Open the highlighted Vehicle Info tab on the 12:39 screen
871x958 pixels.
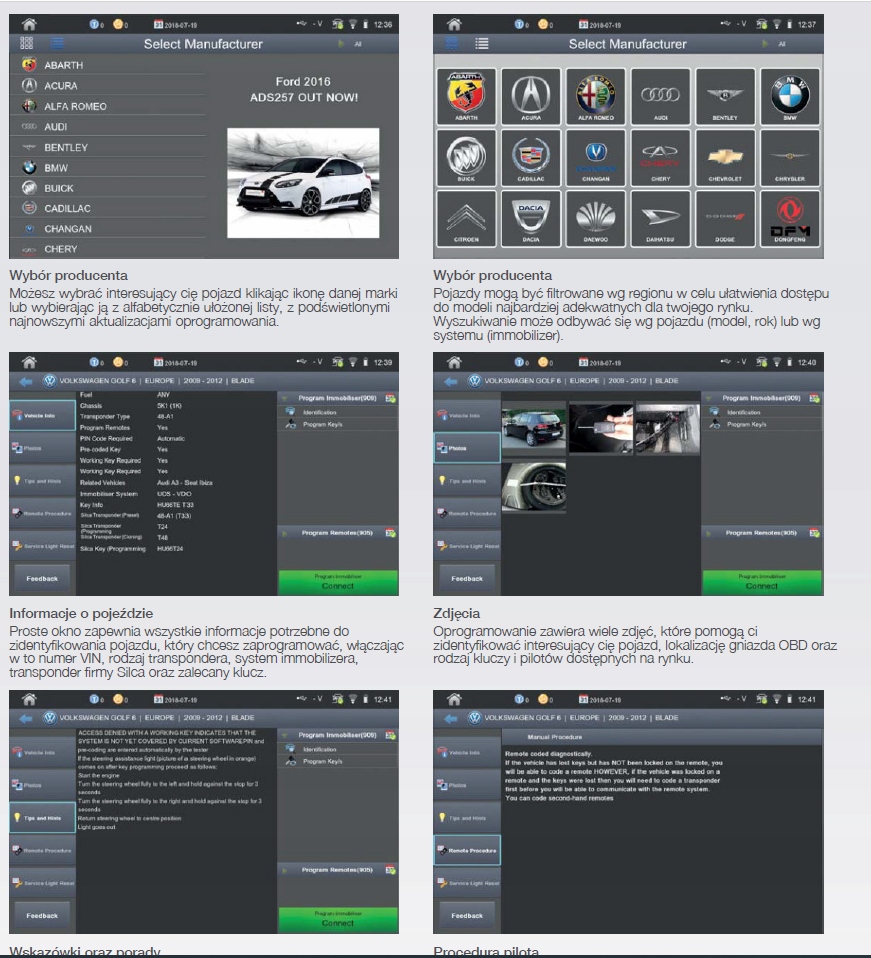(x=42, y=415)
